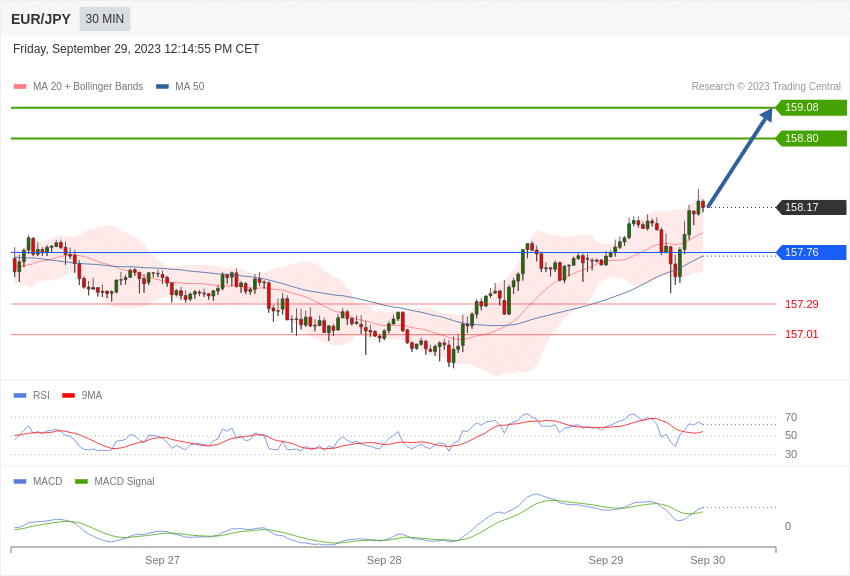Click the MACD Signal green swatch
Viewport: 850px width, 576px height.
[x=81, y=481]
